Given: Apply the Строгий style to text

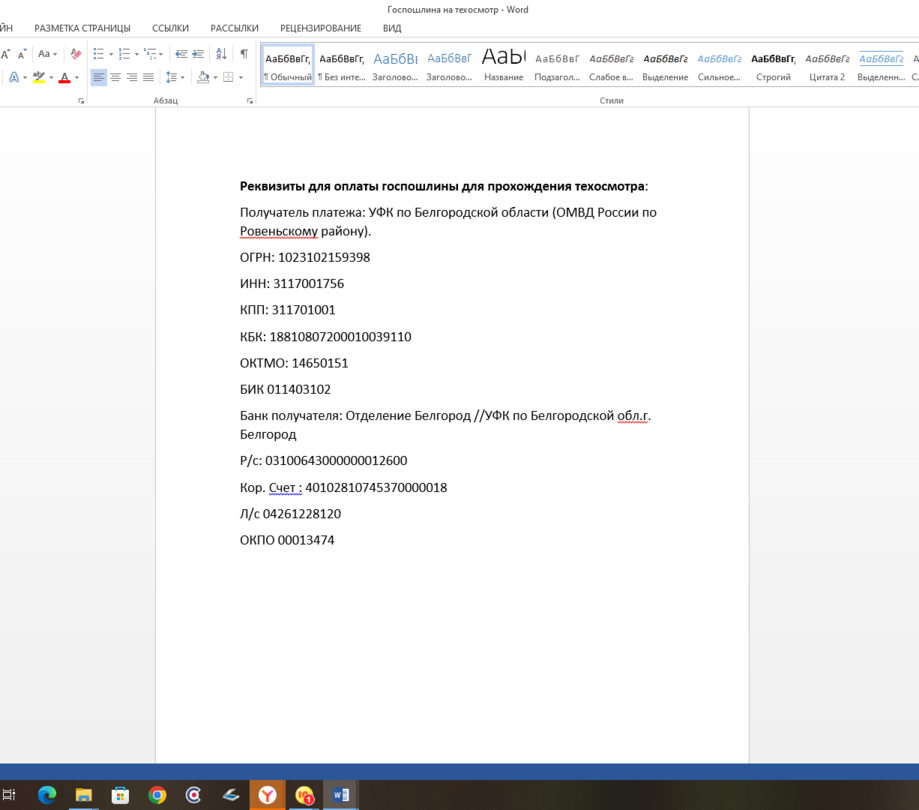Looking at the screenshot, I should (773, 65).
